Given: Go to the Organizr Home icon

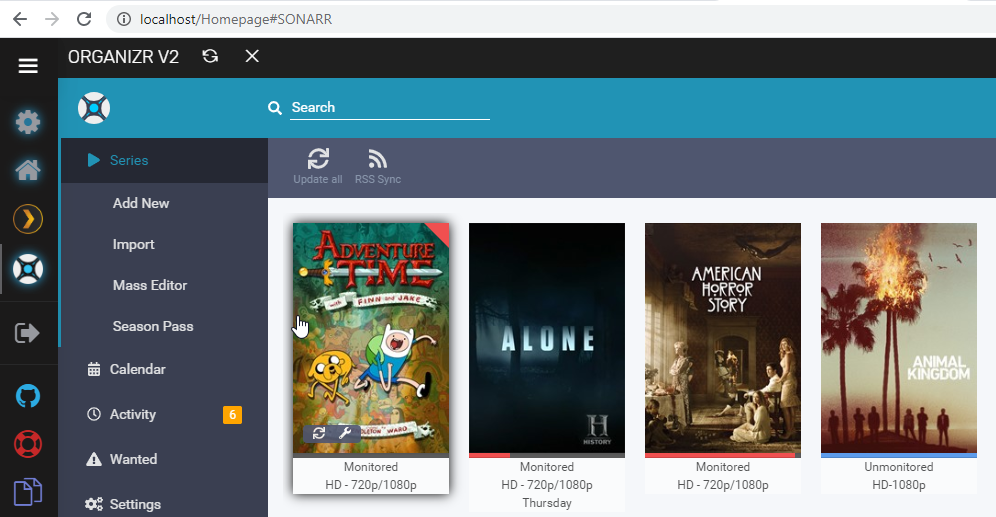Looking at the screenshot, I should (28, 170).
